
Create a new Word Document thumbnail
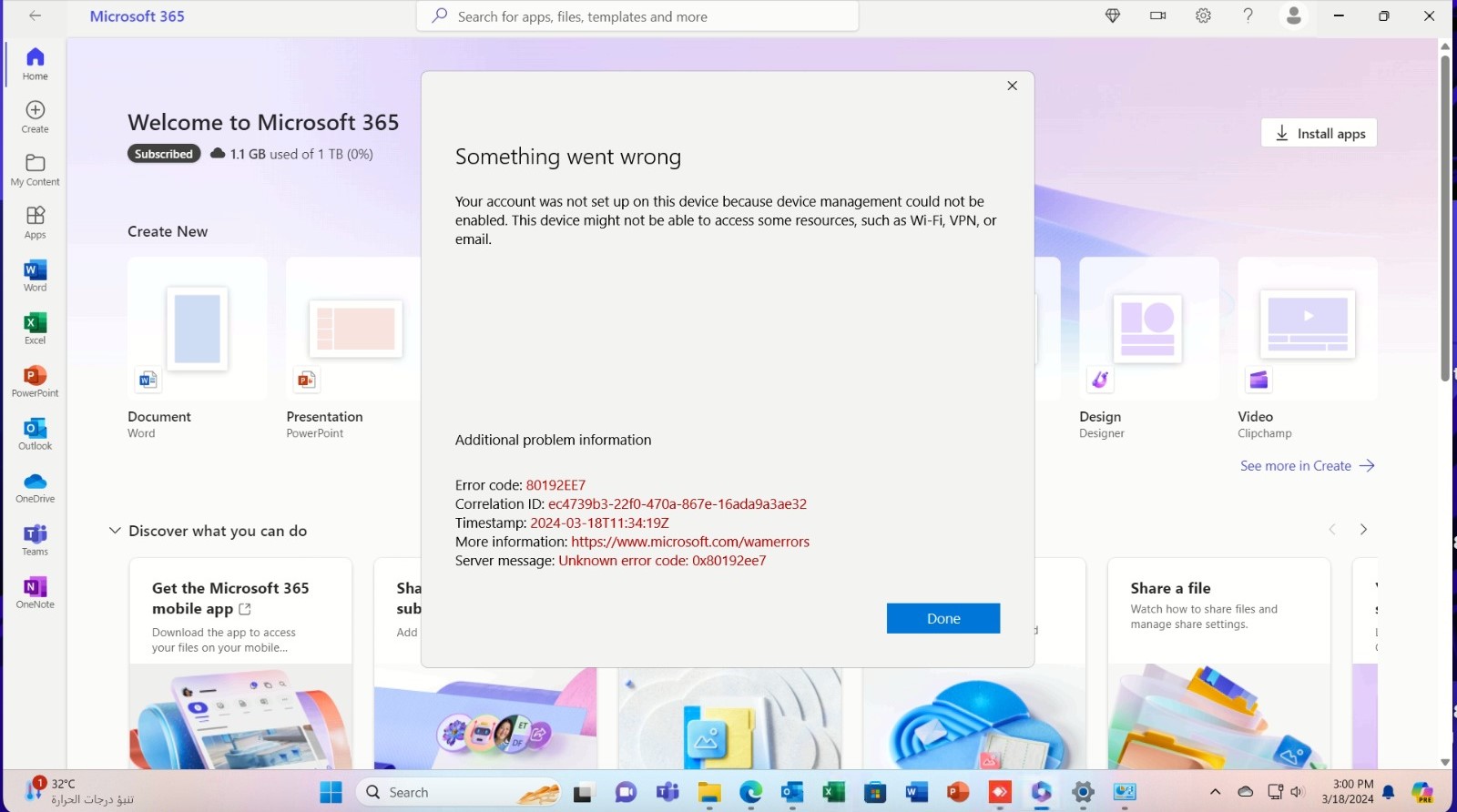coord(198,329)
